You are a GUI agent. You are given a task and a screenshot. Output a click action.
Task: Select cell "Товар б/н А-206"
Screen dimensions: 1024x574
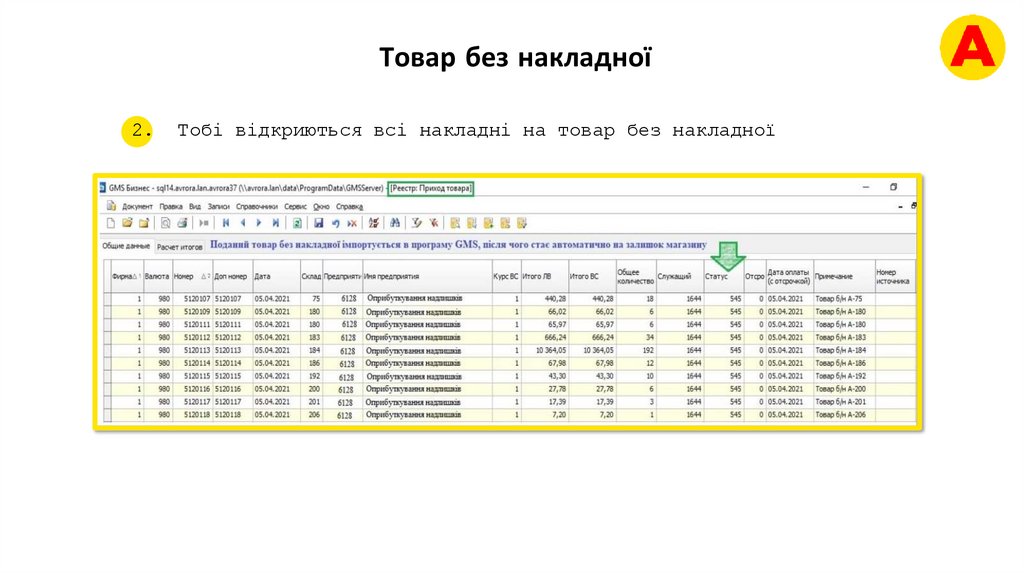pyautogui.click(x=844, y=415)
